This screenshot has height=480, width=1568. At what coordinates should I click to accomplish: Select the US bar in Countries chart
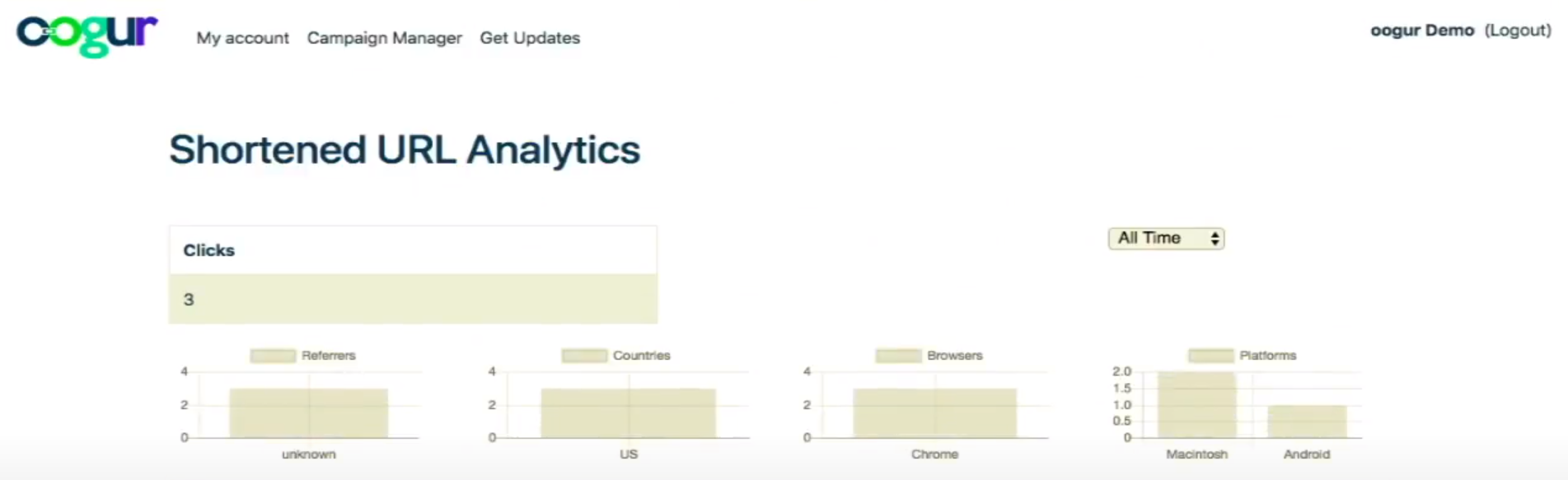click(628, 413)
